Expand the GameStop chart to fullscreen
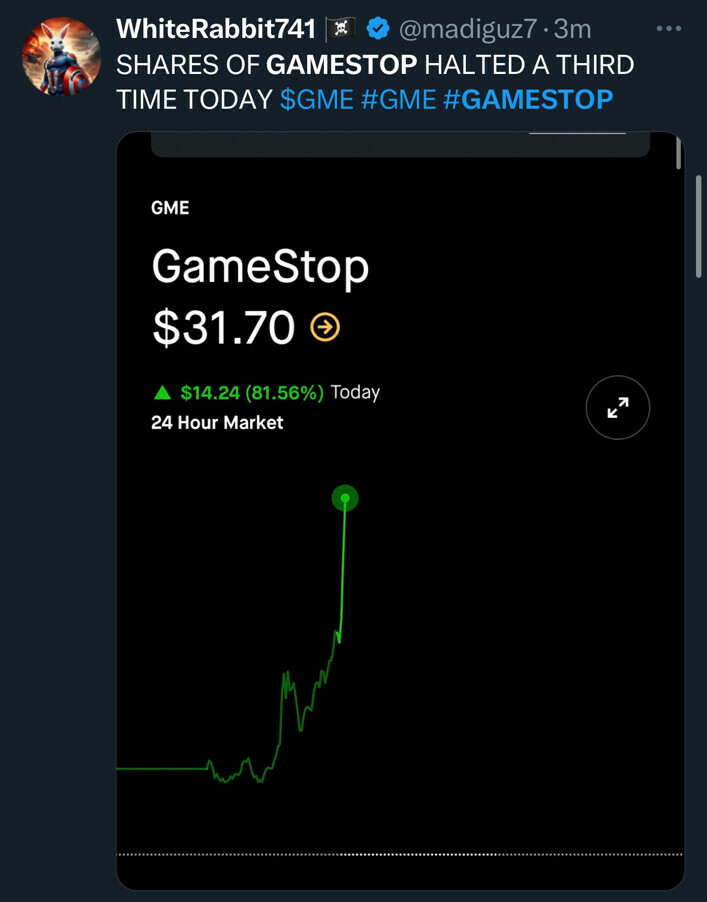 click(x=618, y=408)
